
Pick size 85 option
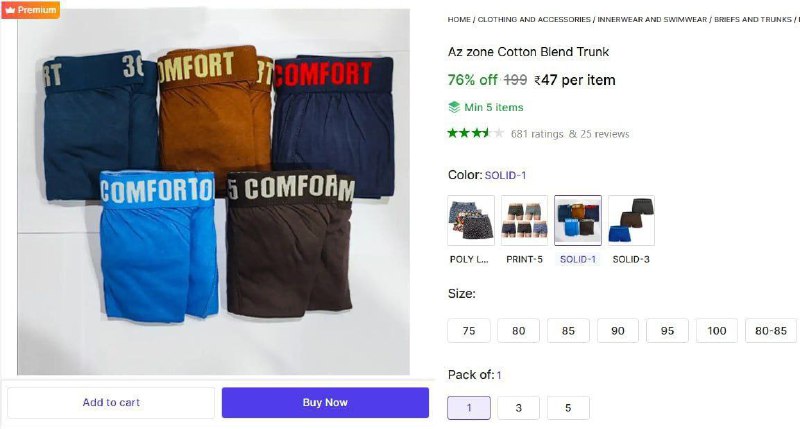tap(568, 330)
